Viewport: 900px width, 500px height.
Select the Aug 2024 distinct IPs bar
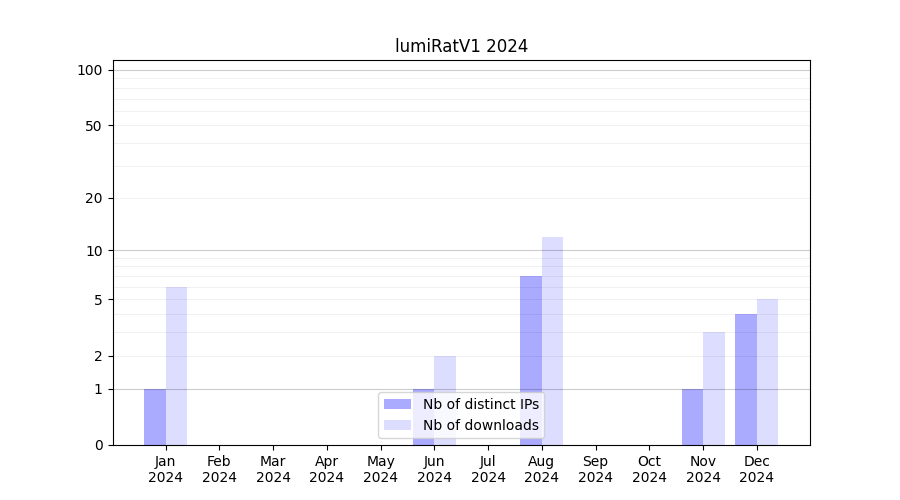pos(531,360)
